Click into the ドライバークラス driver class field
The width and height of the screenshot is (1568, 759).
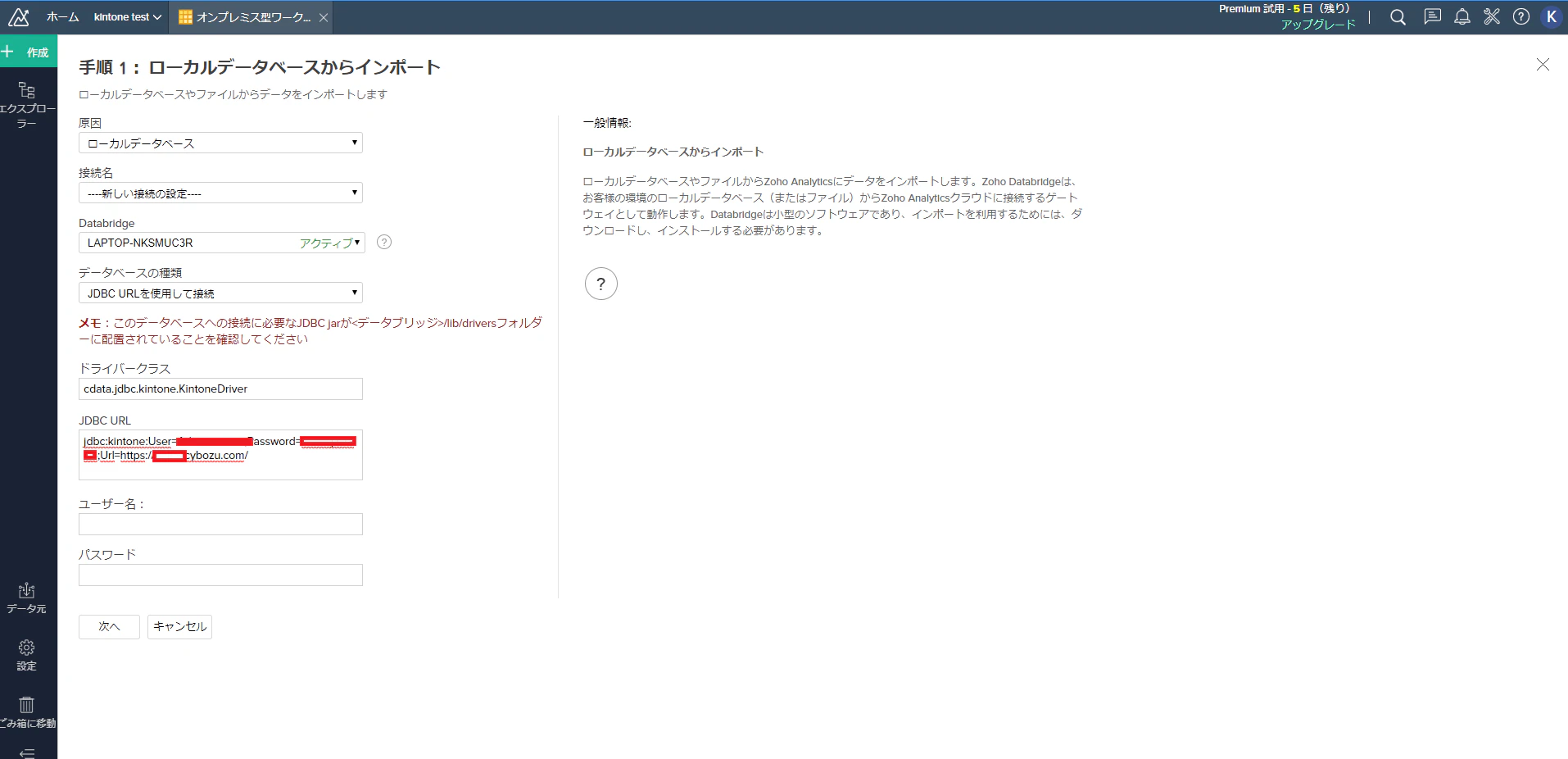pyautogui.click(x=220, y=389)
